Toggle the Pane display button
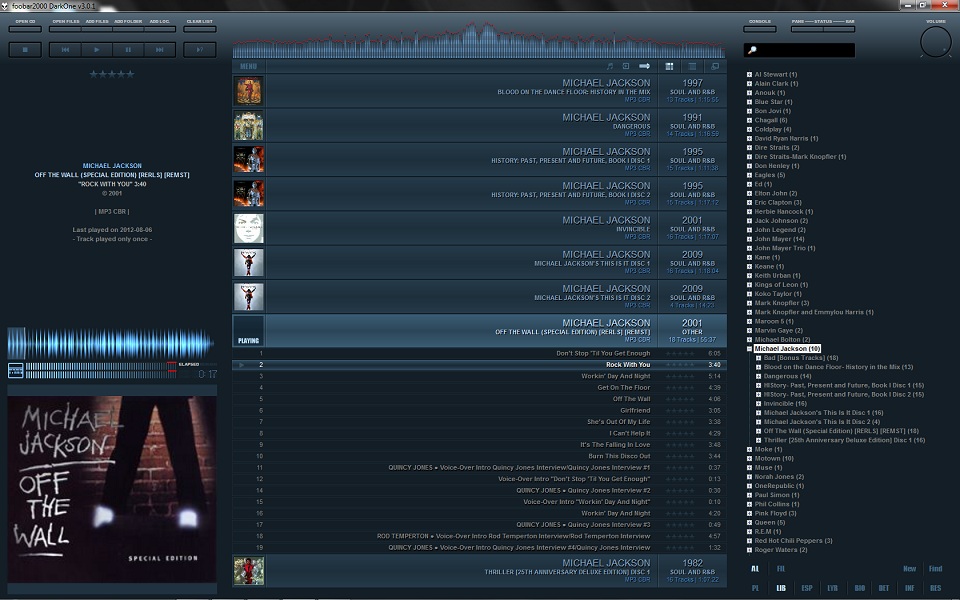 [x=806, y=28]
